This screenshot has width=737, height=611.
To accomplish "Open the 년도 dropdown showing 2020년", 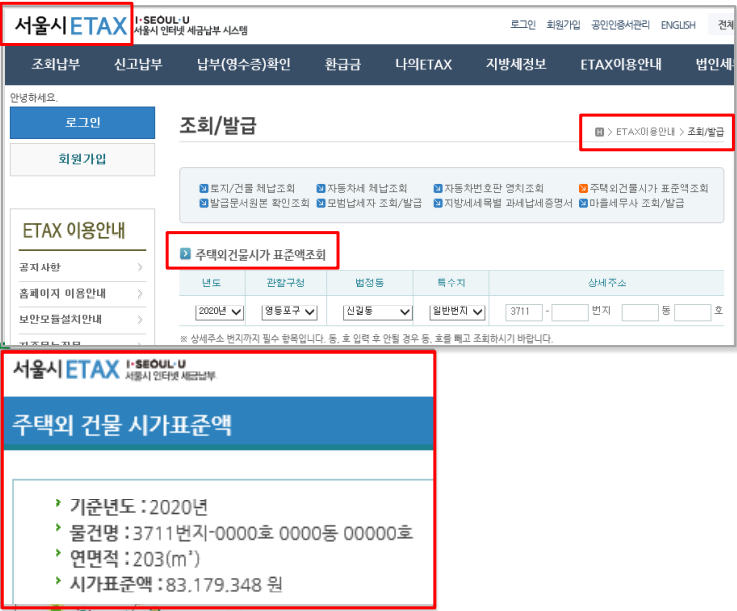I will click(220, 312).
